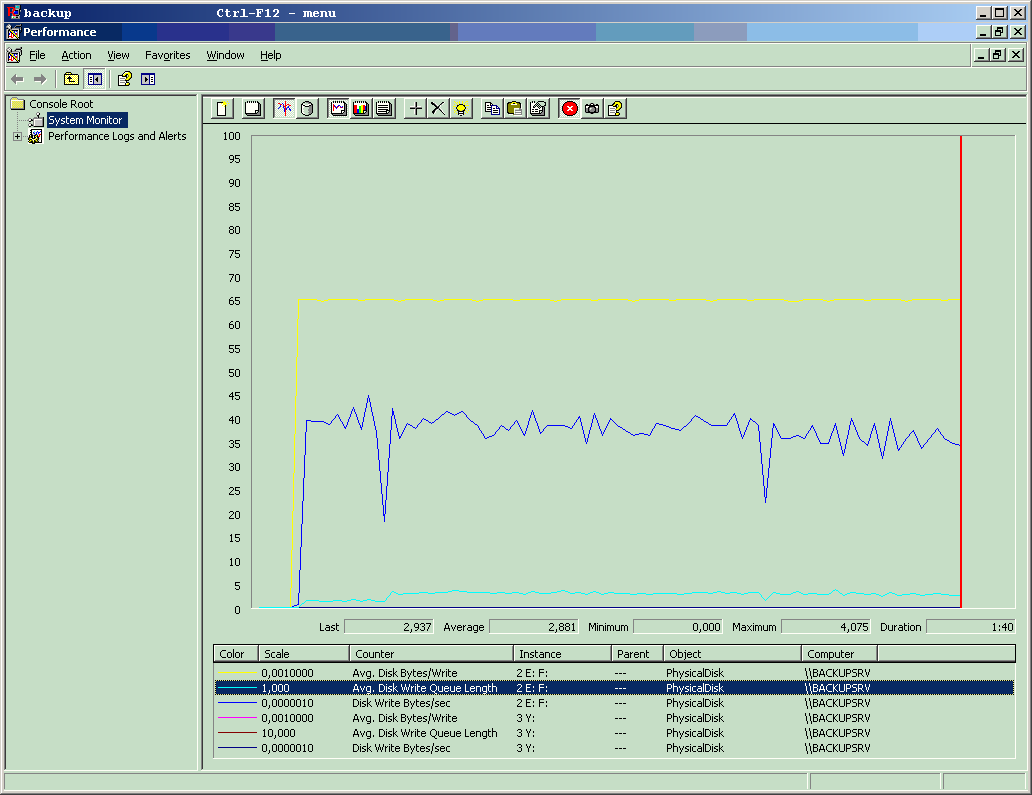Expand the Performance Logs and Alerts node

17,137
